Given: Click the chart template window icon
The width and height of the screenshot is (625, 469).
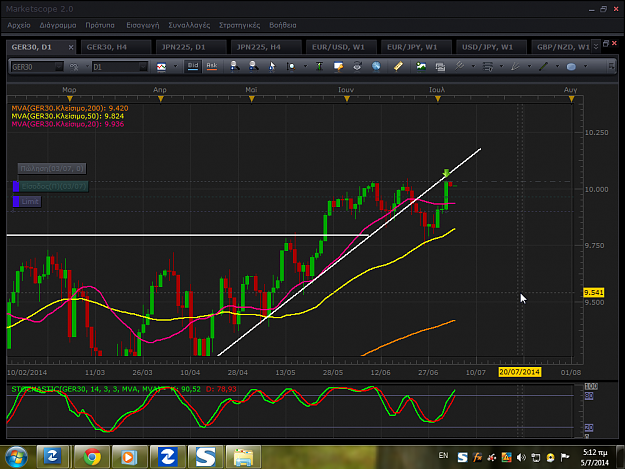Looking at the screenshot, I should 440,67.
